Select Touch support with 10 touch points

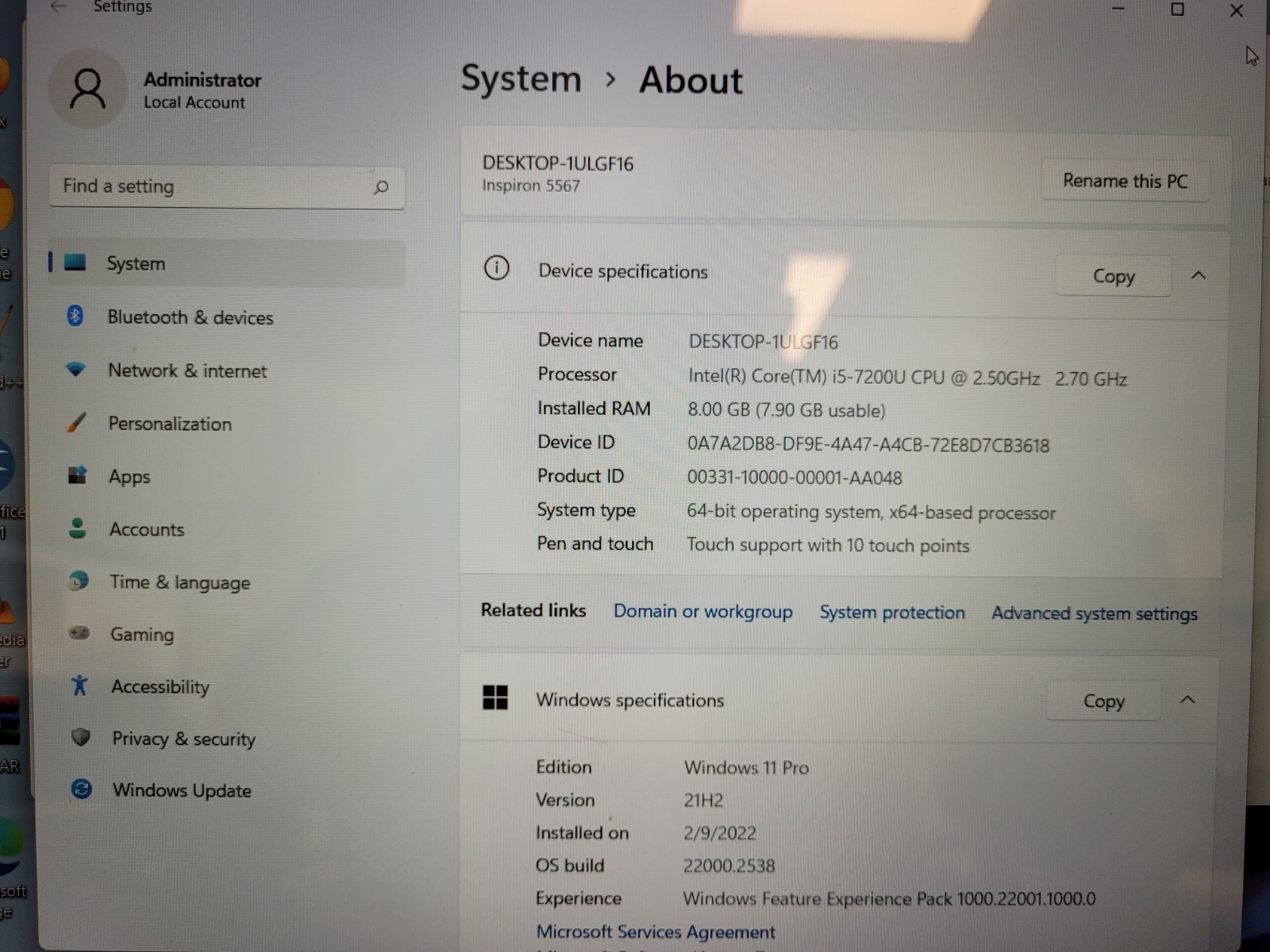click(828, 545)
